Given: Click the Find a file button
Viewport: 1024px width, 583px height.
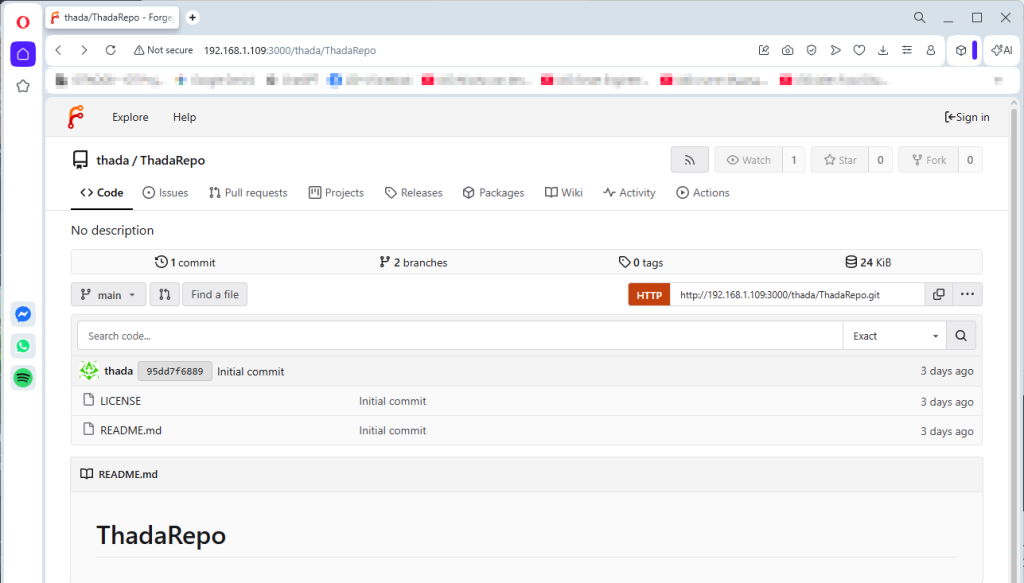Looking at the screenshot, I should pos(215,295).
